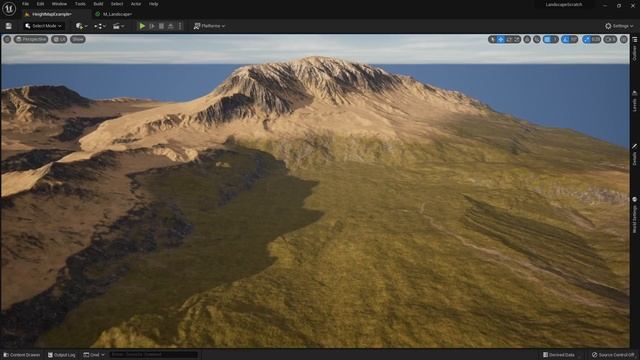Choose the select objects cursor tool
This screenshot has width=640, height=360.
tap(493, 39)
